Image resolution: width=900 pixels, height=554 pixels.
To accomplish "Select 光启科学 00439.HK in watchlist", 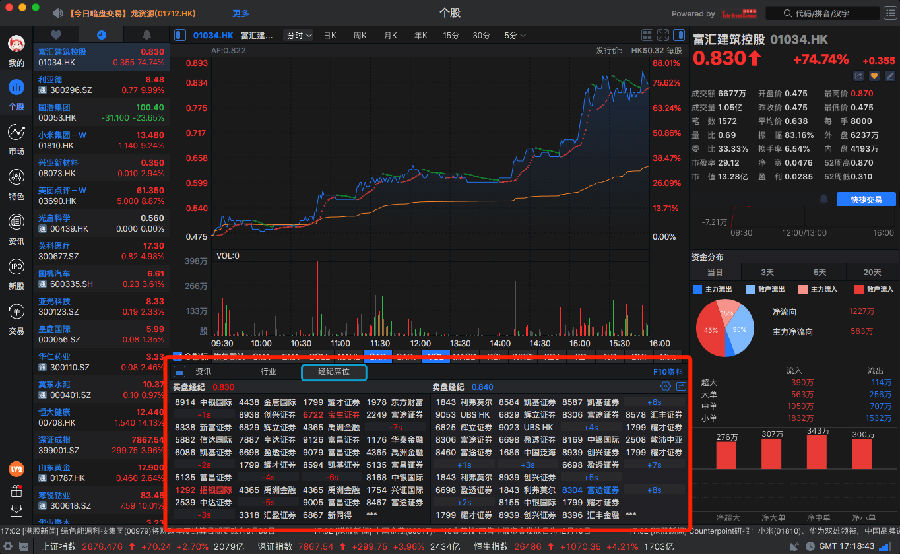I will tap(102, 223).
